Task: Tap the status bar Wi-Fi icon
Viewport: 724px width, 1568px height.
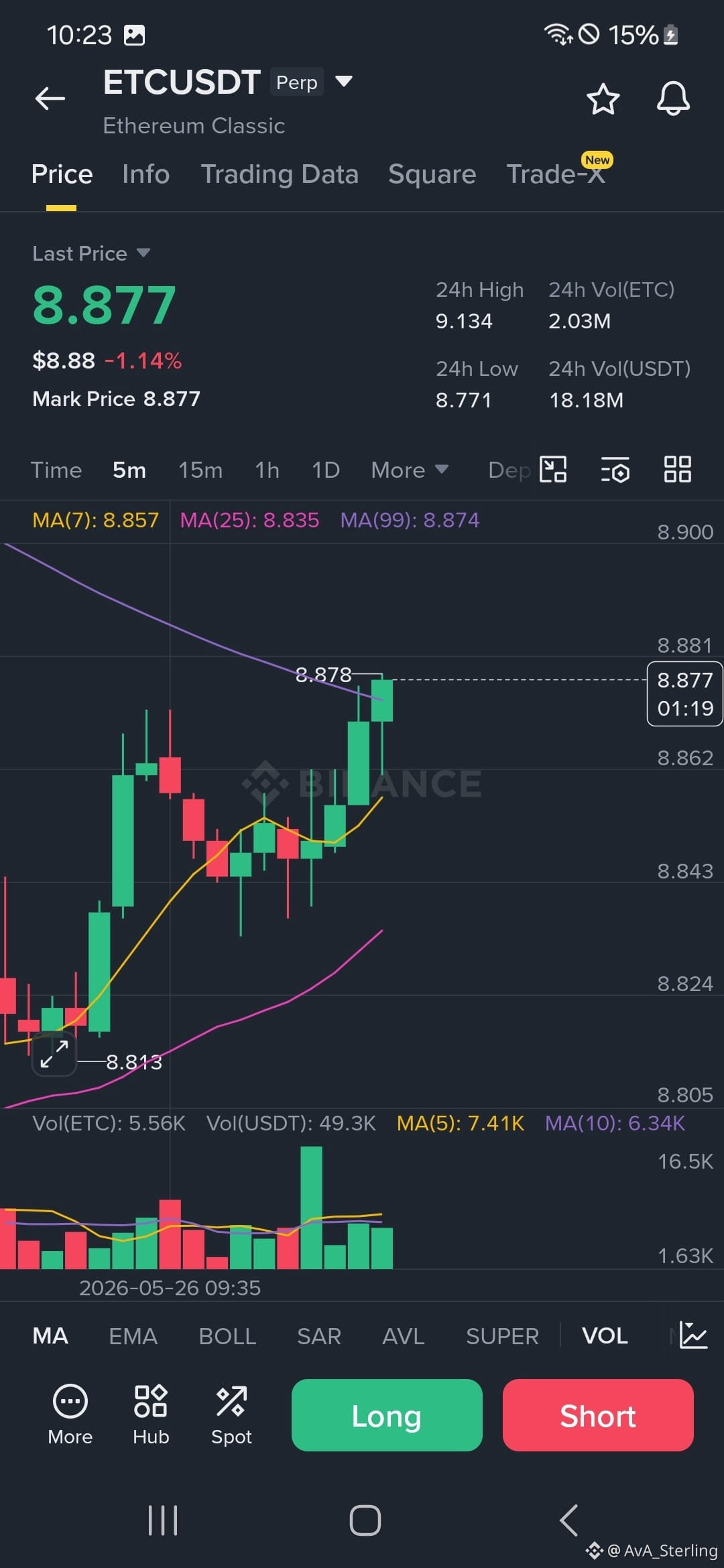Action: pos(558,34)
